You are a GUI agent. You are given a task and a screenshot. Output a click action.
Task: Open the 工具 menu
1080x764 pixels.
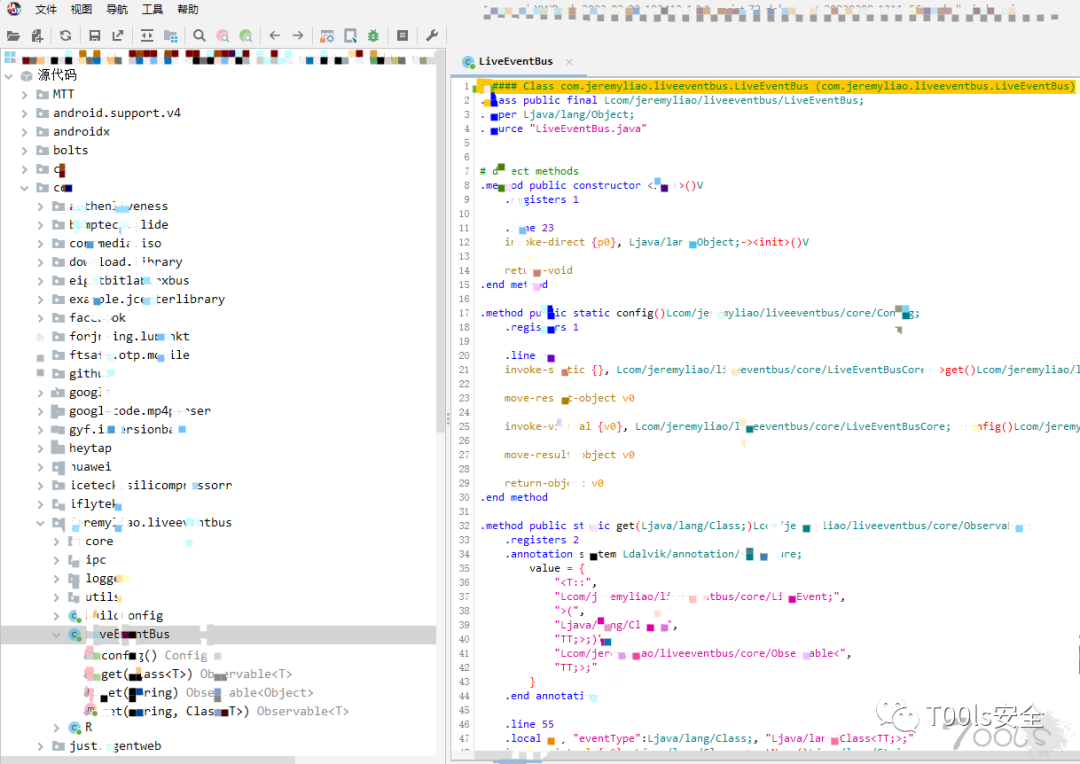pos(152,9)
